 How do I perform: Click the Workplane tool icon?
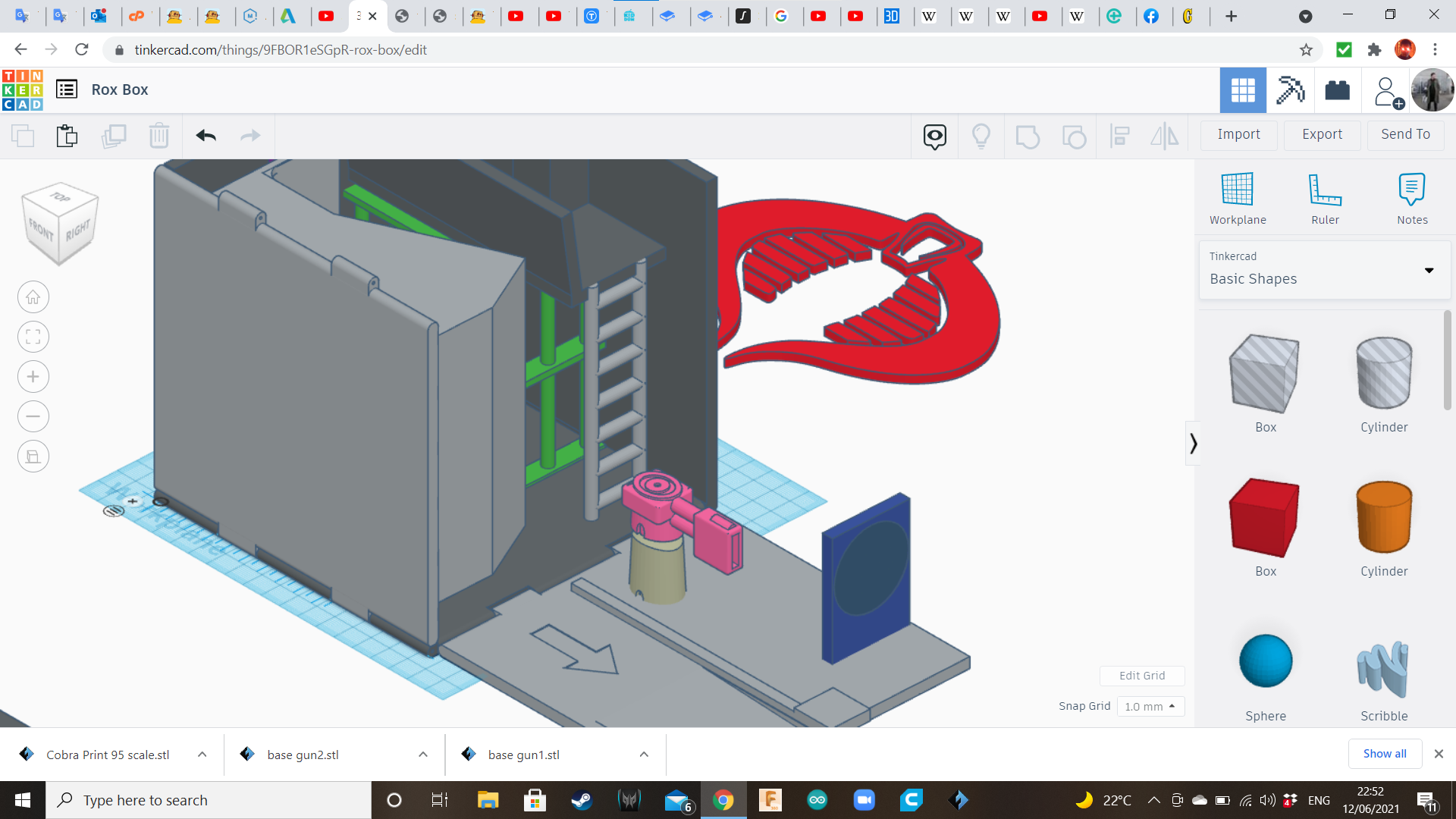(x=1237, y=190)
